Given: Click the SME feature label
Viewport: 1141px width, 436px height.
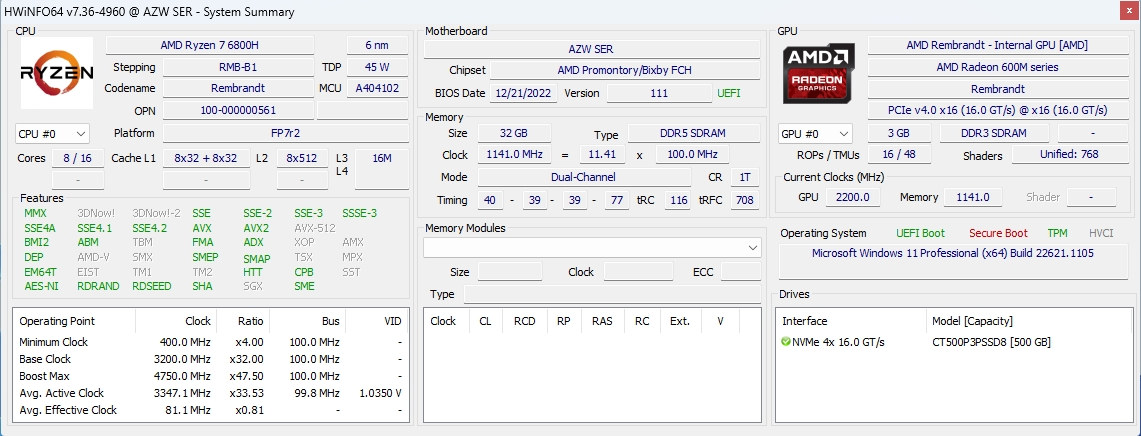Looking at the screenshot, I should tap(304, 286).
